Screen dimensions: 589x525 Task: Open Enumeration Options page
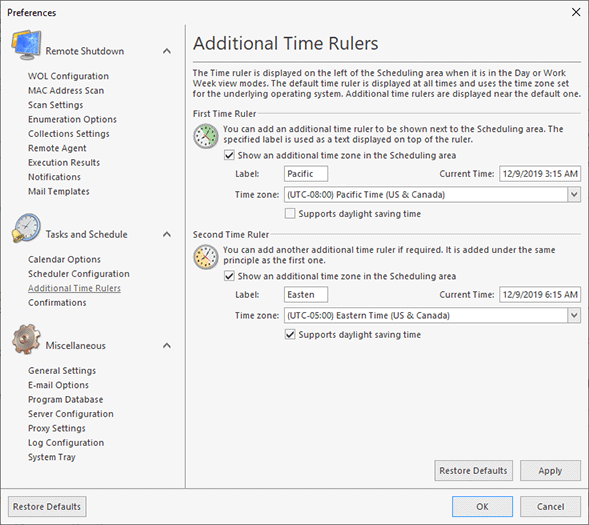[72, 119]
